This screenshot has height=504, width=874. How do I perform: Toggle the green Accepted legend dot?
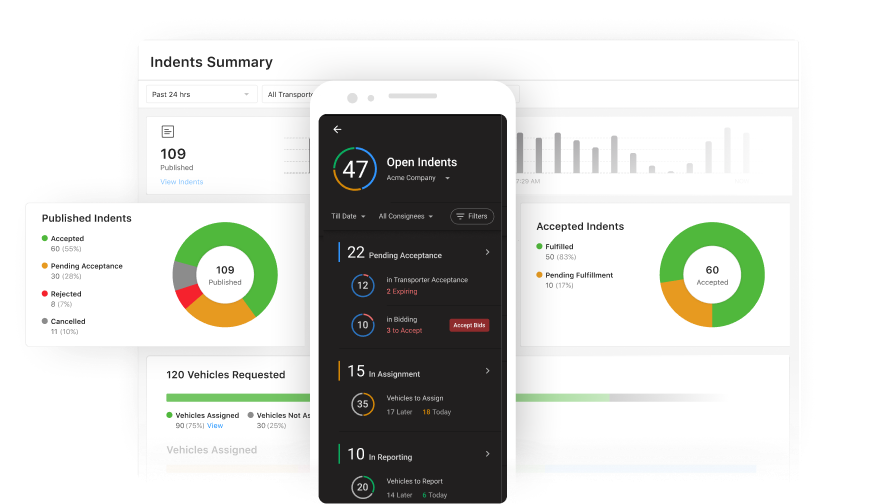(x=45, y=238)
